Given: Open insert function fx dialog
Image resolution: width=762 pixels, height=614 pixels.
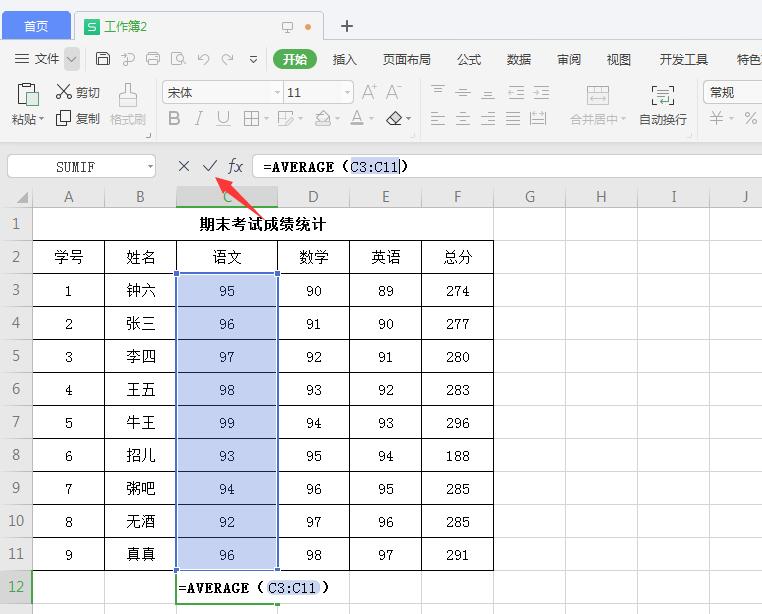Looking at the screenshot, I should click(235, 166).
